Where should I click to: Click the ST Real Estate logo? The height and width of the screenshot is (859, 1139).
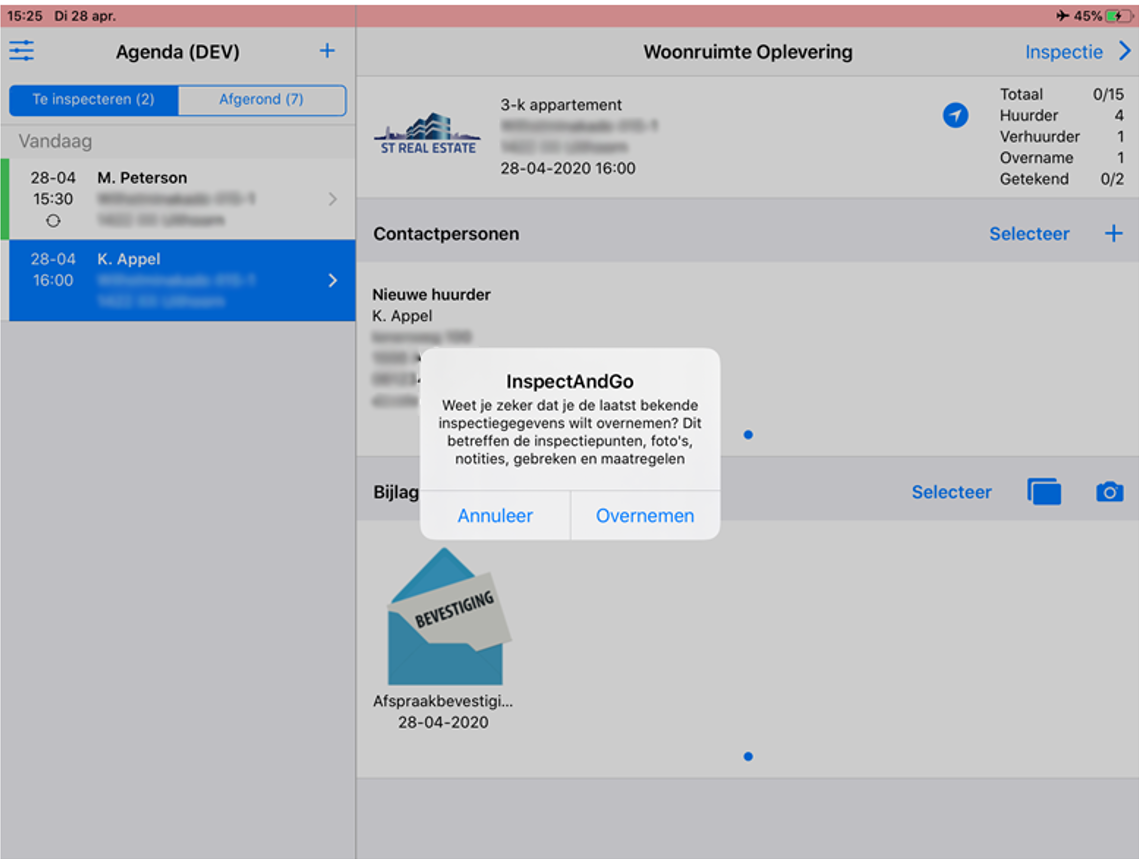coord(427,134)
